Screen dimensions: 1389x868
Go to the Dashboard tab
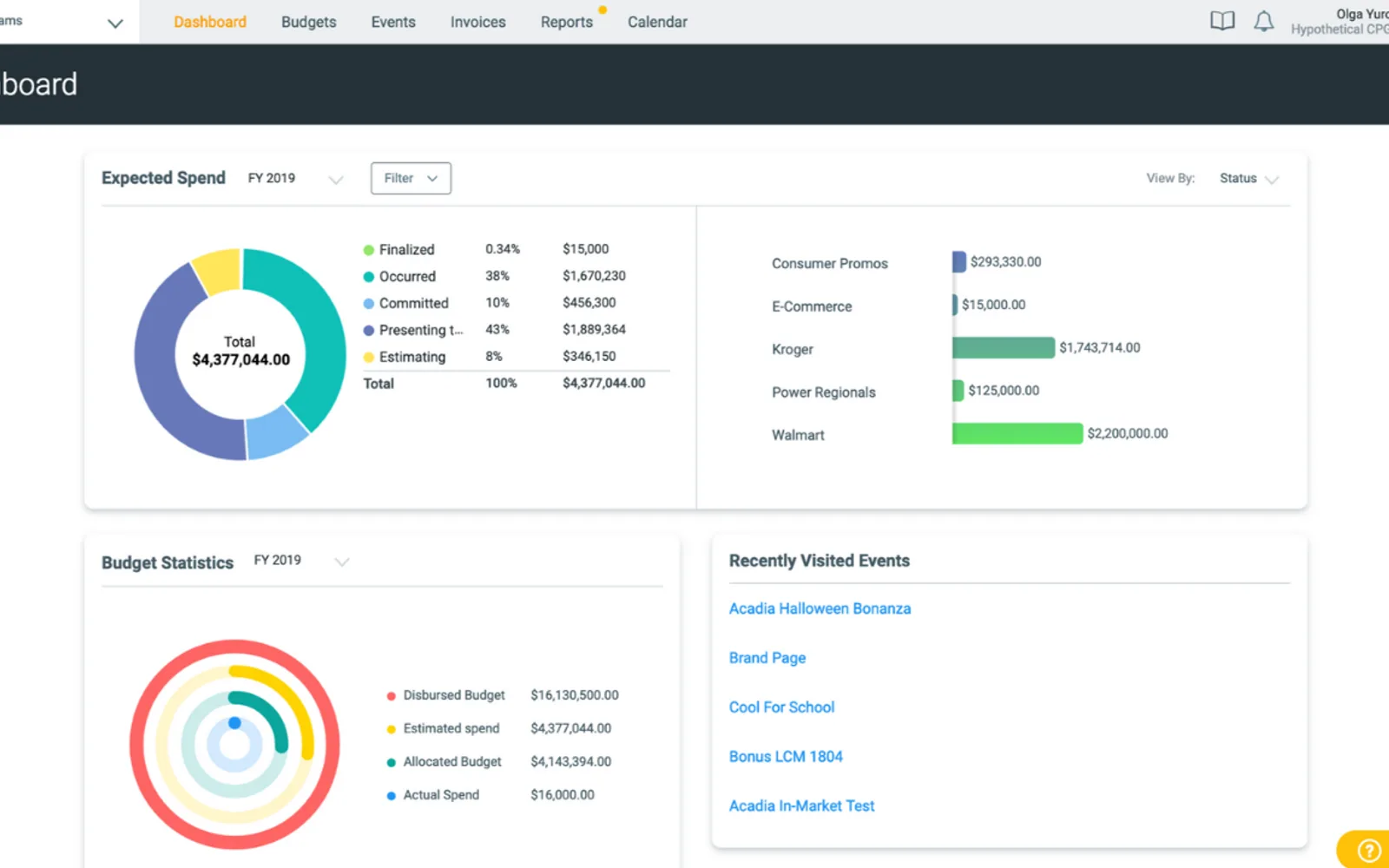click(x=210, y=22)
